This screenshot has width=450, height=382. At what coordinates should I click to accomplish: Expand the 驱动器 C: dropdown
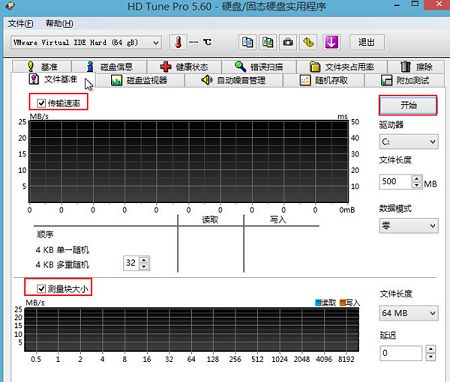pos(409,142)
